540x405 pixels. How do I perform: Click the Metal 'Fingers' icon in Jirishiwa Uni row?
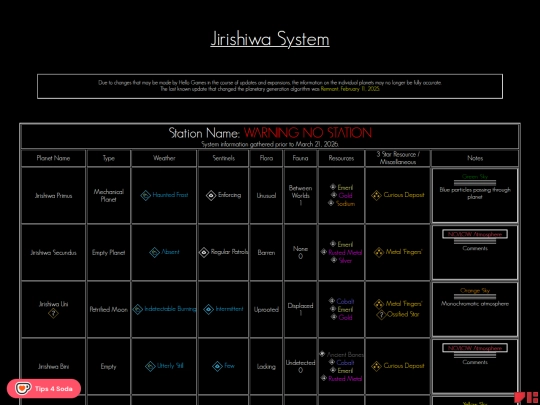[379, 304]
